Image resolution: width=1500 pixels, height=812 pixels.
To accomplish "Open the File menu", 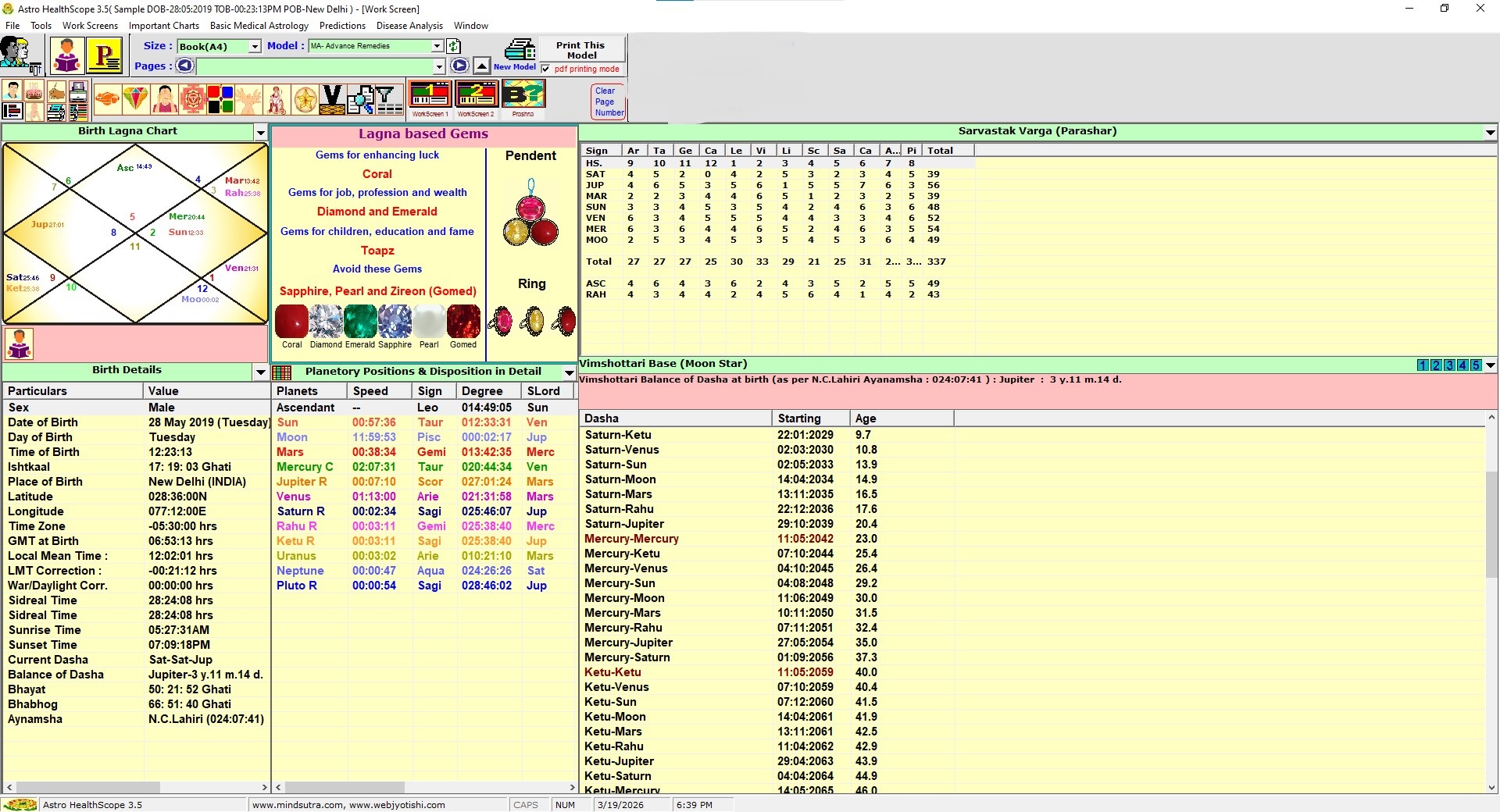I will coord(12,25).
